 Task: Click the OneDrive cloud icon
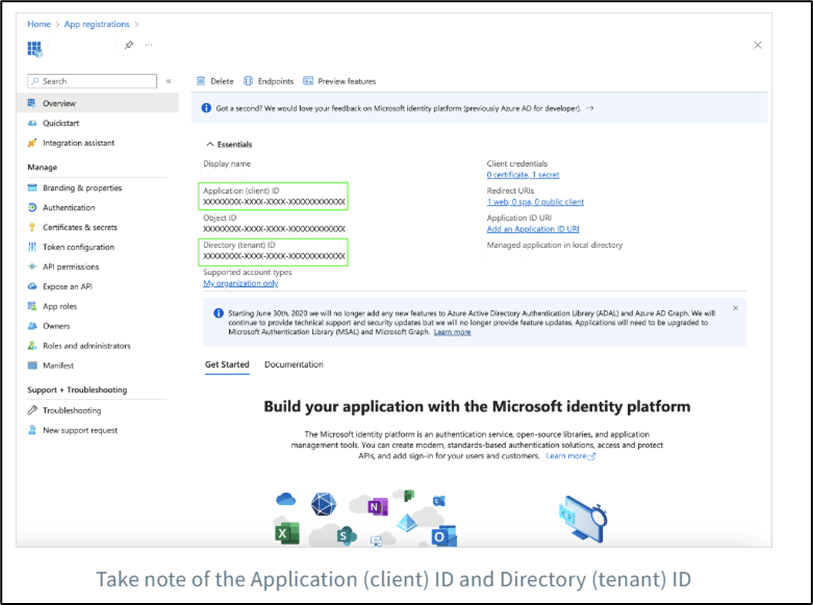[x=286, y=499]
